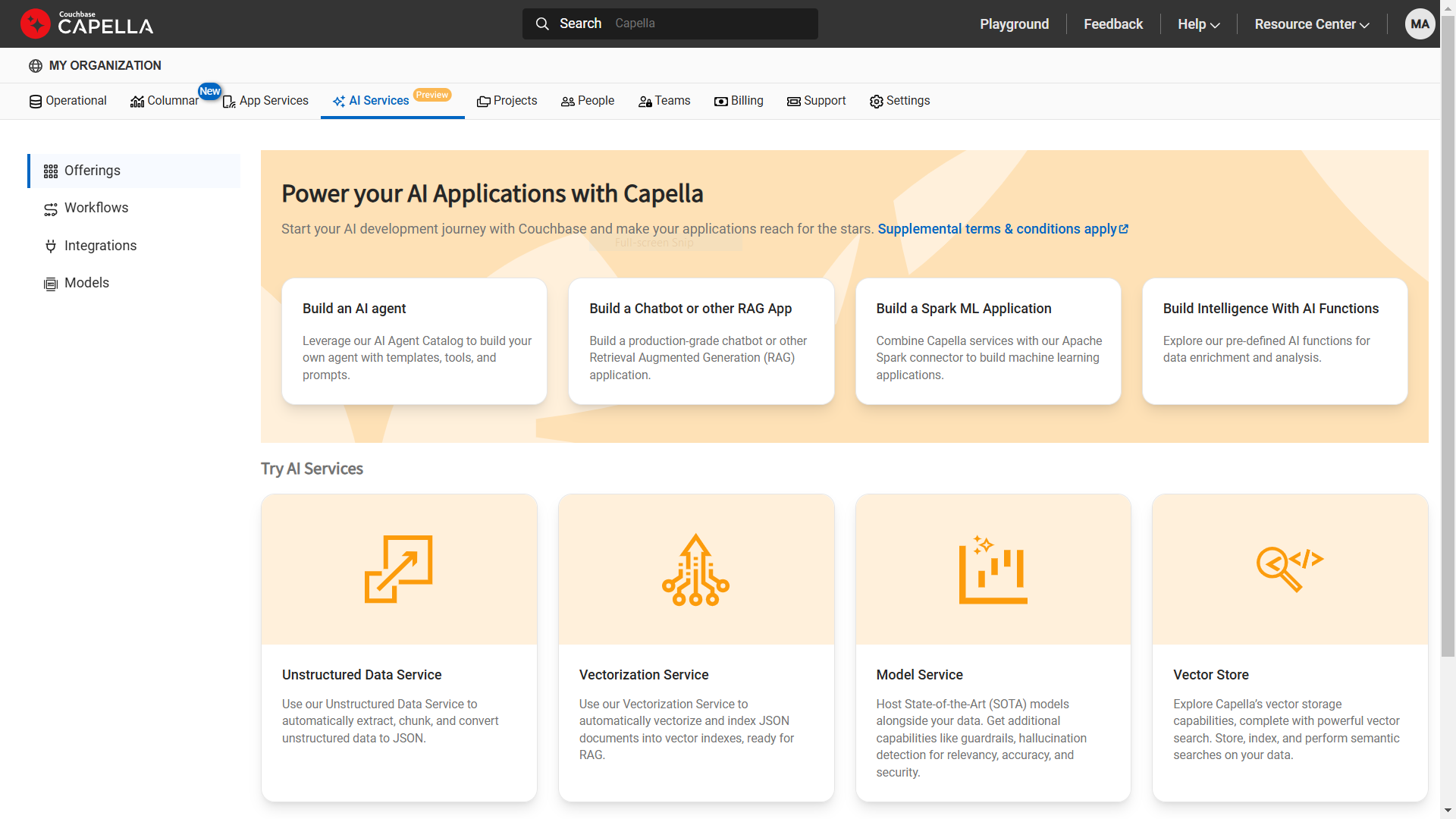The height and width of the screenshot is (819, 1456).
Task: Open the Support tab
Action: [816, 101]
